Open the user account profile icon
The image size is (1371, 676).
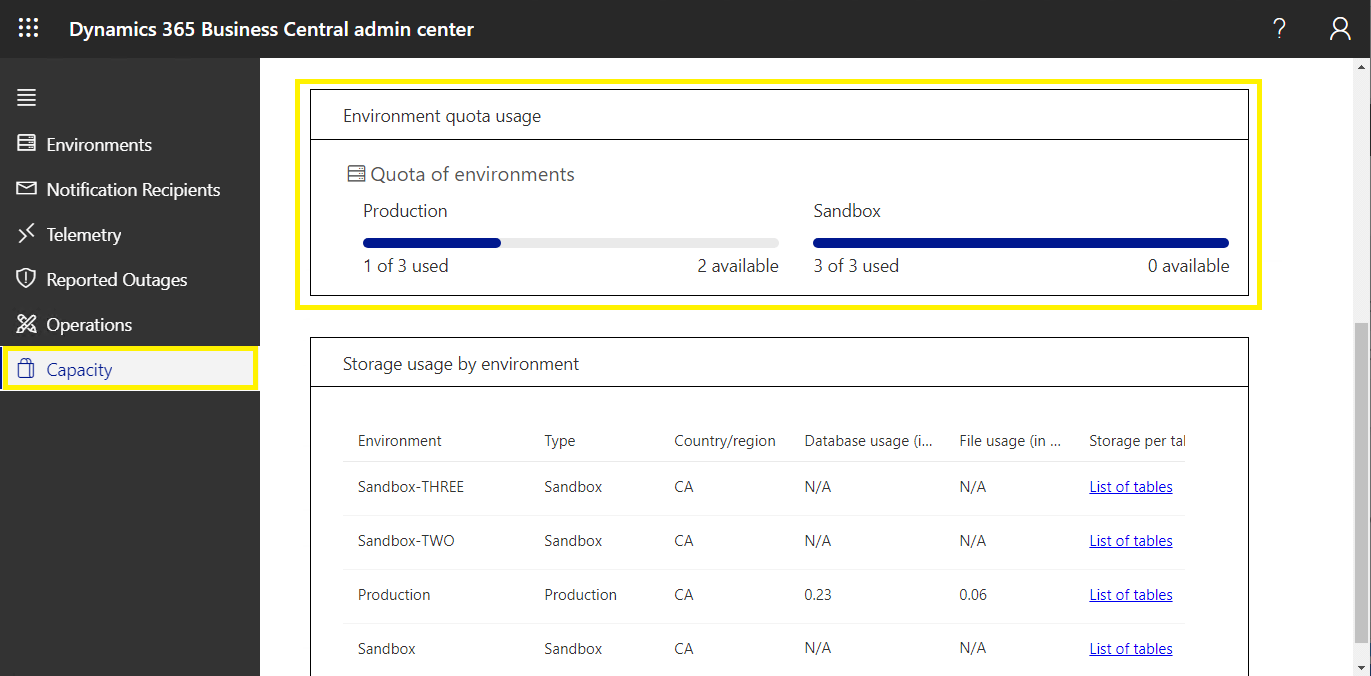click(1340, 29)
